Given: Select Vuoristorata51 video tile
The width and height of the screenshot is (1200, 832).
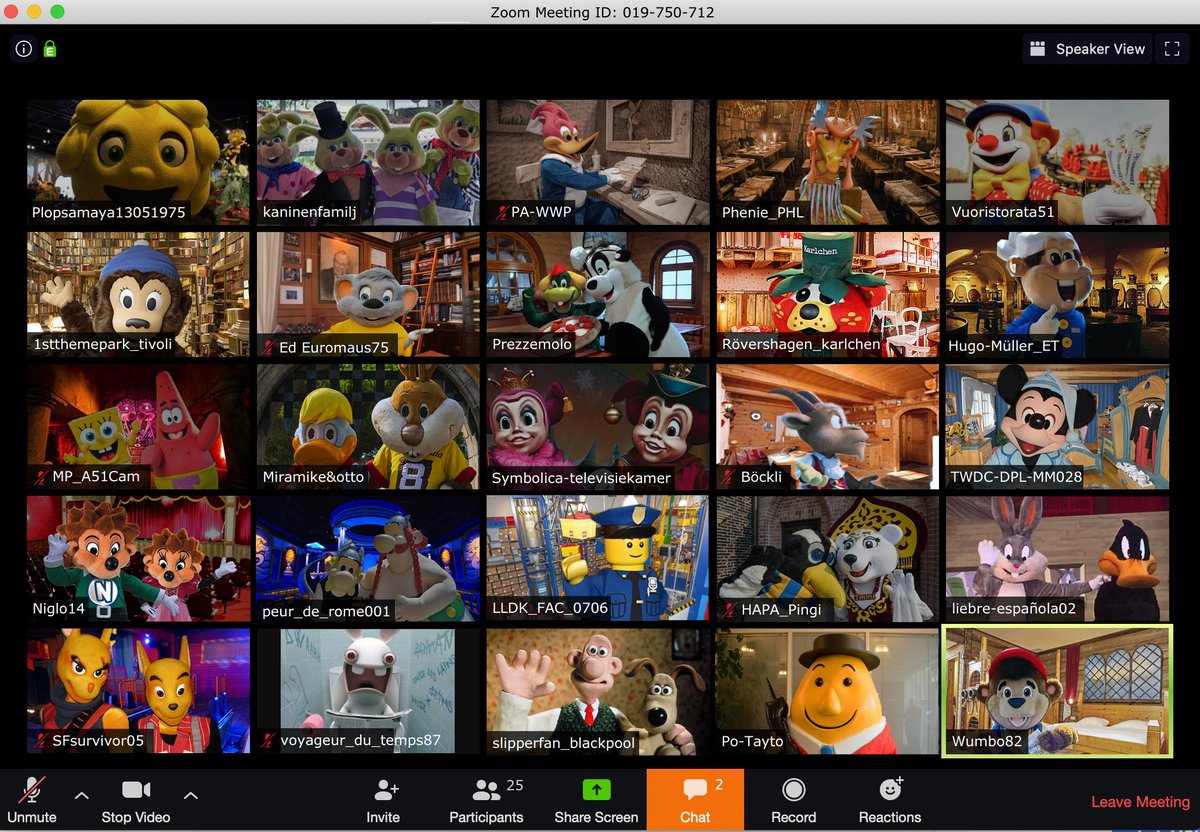Looking at the screenshot, I should pyautogui.click(x=1057, y=161).
